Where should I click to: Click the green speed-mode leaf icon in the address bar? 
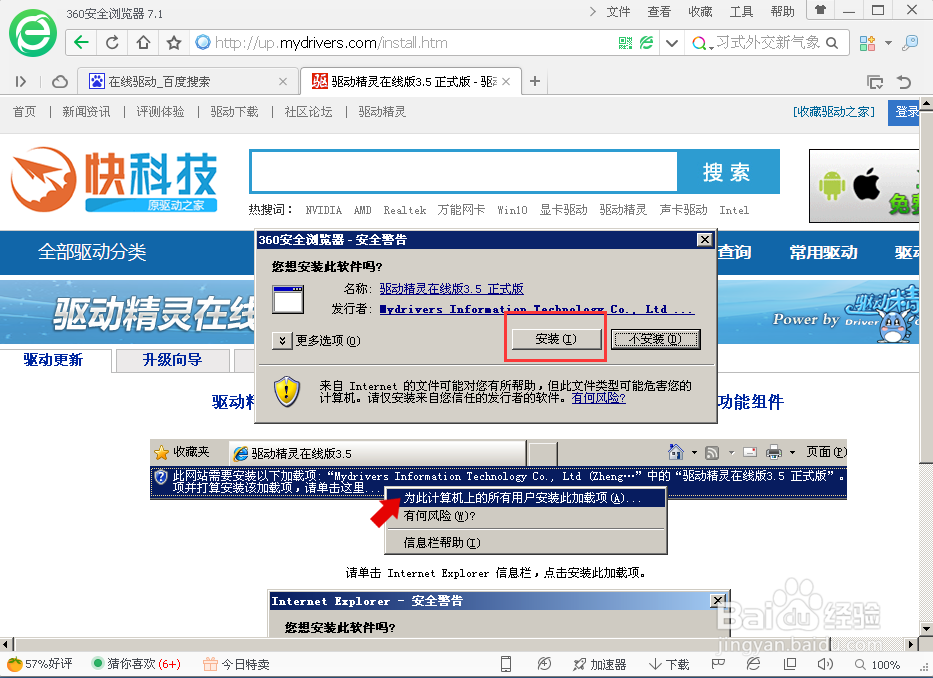(646, 43)
